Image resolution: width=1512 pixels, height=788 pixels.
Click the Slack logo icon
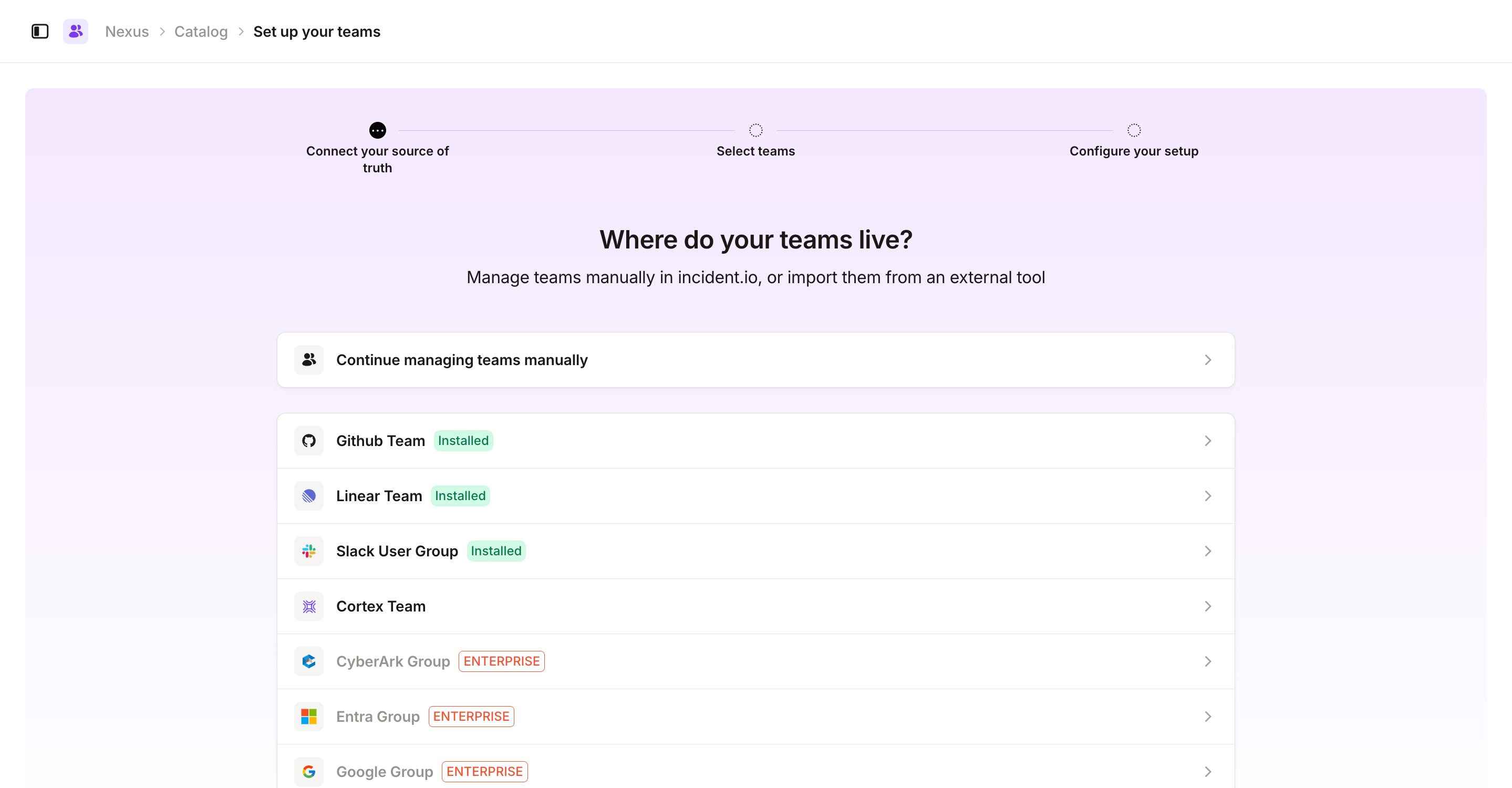tap(309, 551)
